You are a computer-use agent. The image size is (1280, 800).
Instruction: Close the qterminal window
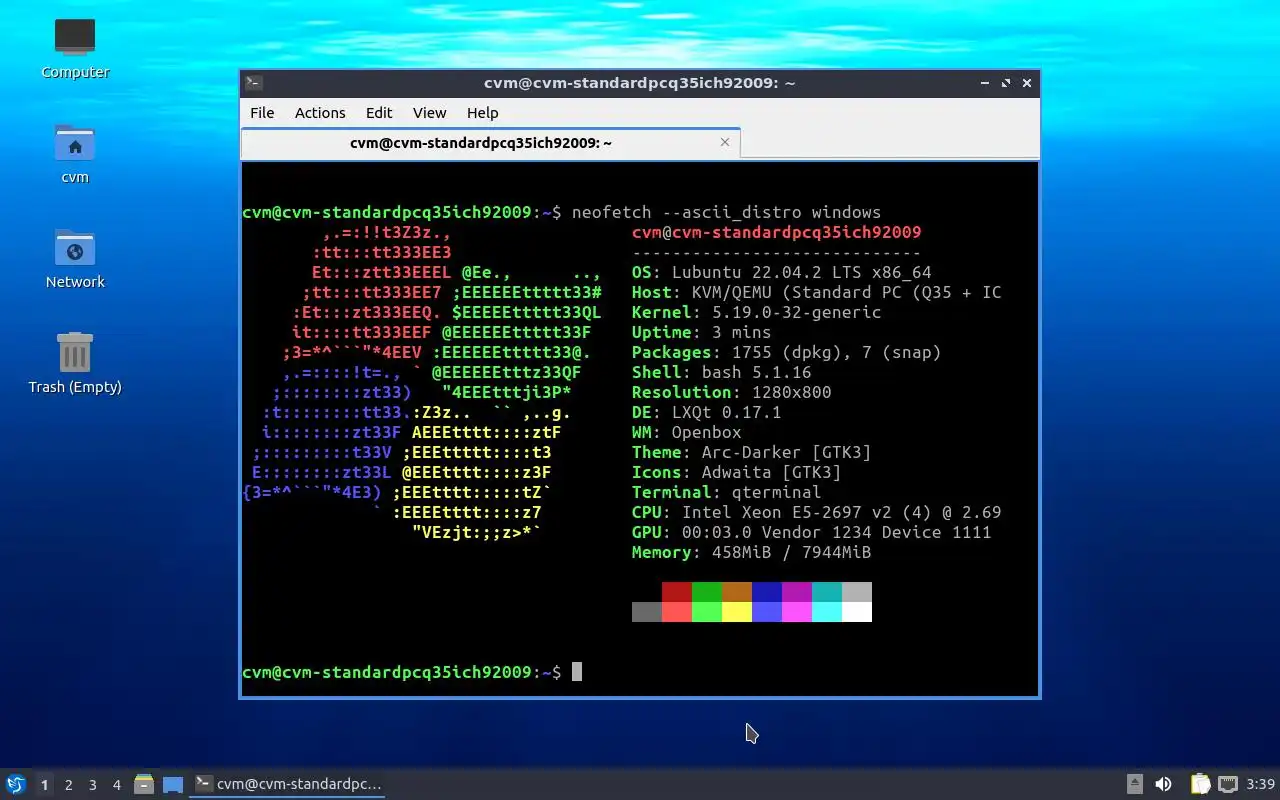click(1027, 84)
